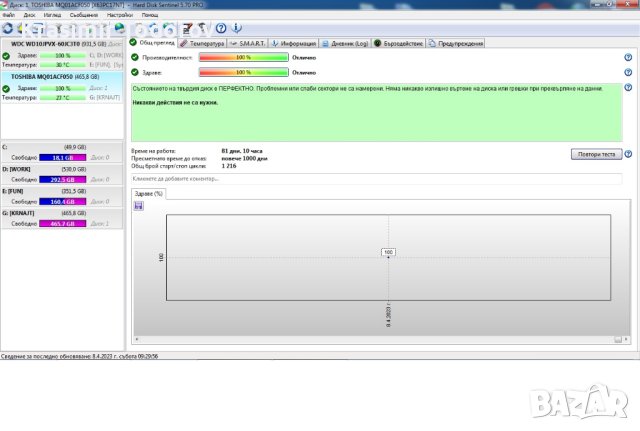Click the green check icon next to Производителност
The image size is (640, 431).
(x=136, y=58)
